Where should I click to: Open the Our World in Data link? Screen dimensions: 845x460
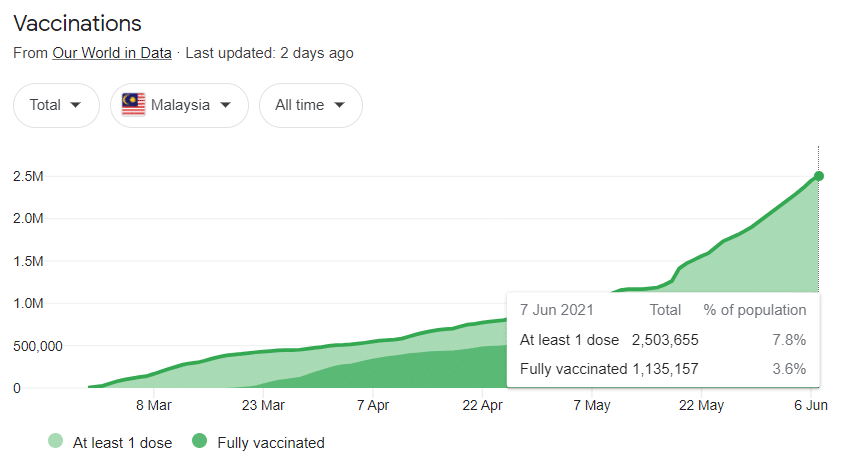click(112, 53)
